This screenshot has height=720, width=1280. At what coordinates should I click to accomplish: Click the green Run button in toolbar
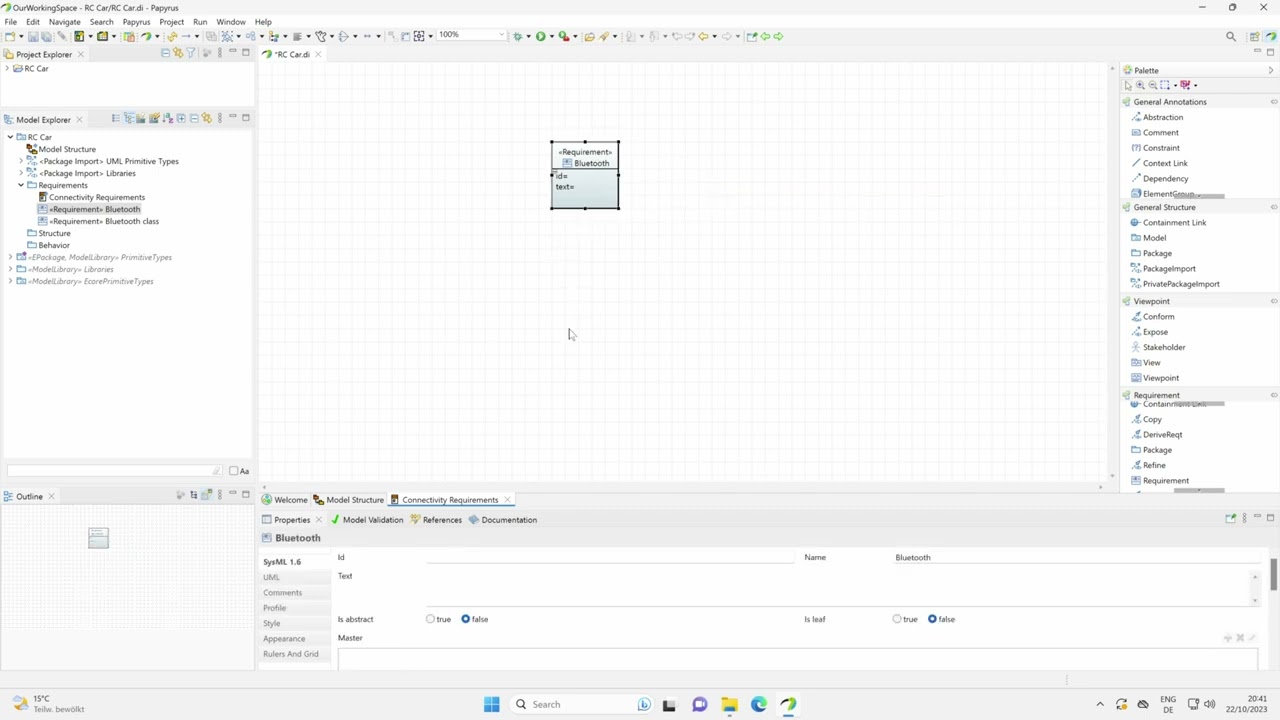click(x=540, y=36)
